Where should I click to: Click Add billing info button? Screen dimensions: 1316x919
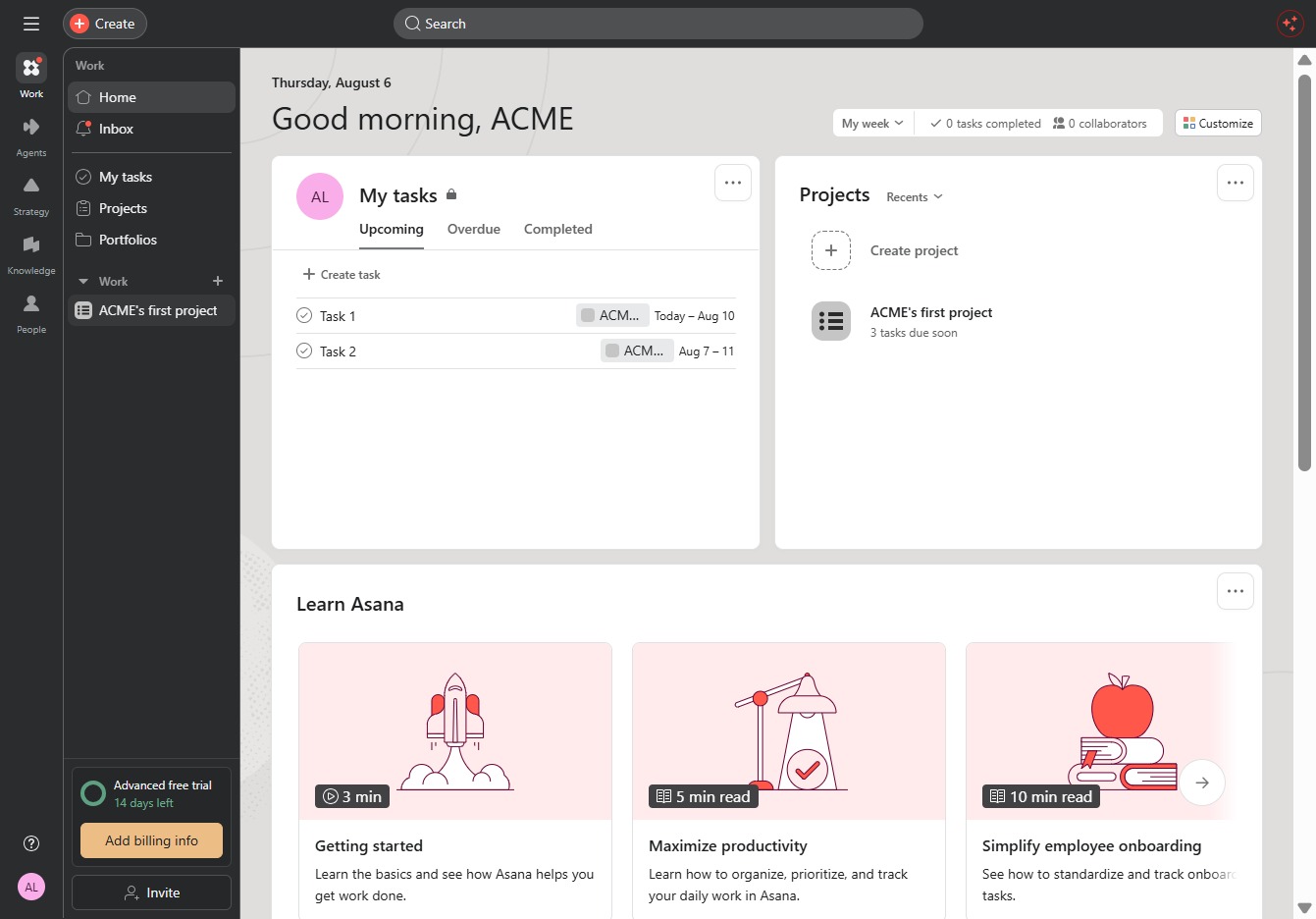click(151, 840)
